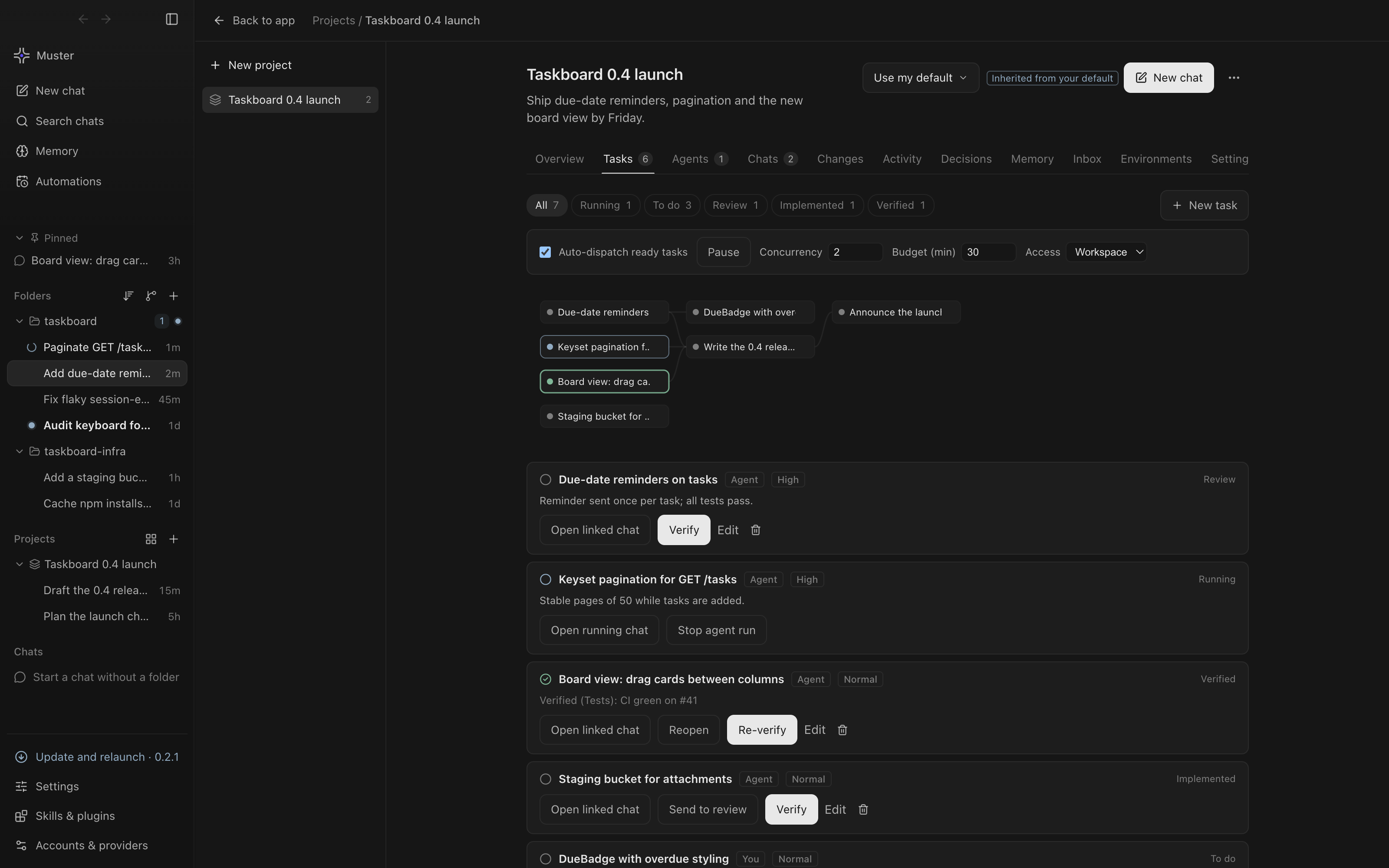The width and height of the screenshot is (1389, 868).
Task: Add a project via Projects plus icon
Action: click(173, 539)
